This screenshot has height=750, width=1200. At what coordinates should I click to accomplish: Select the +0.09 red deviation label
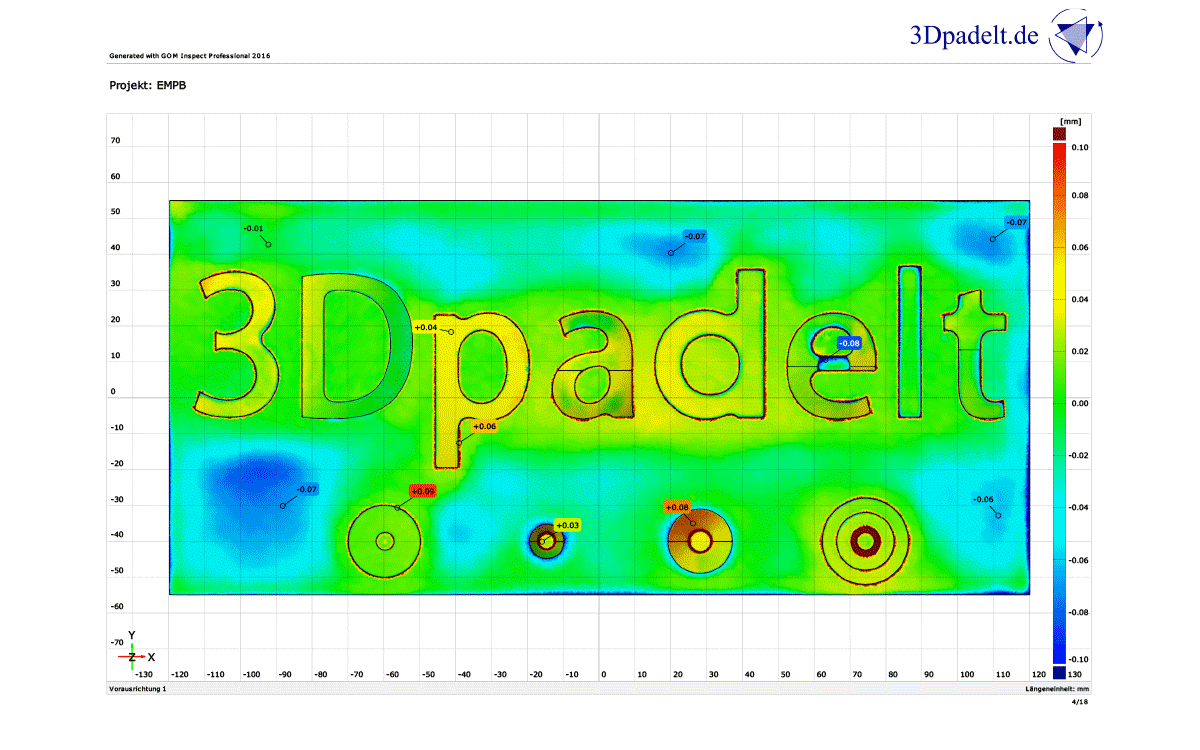[x=423, y=491]
